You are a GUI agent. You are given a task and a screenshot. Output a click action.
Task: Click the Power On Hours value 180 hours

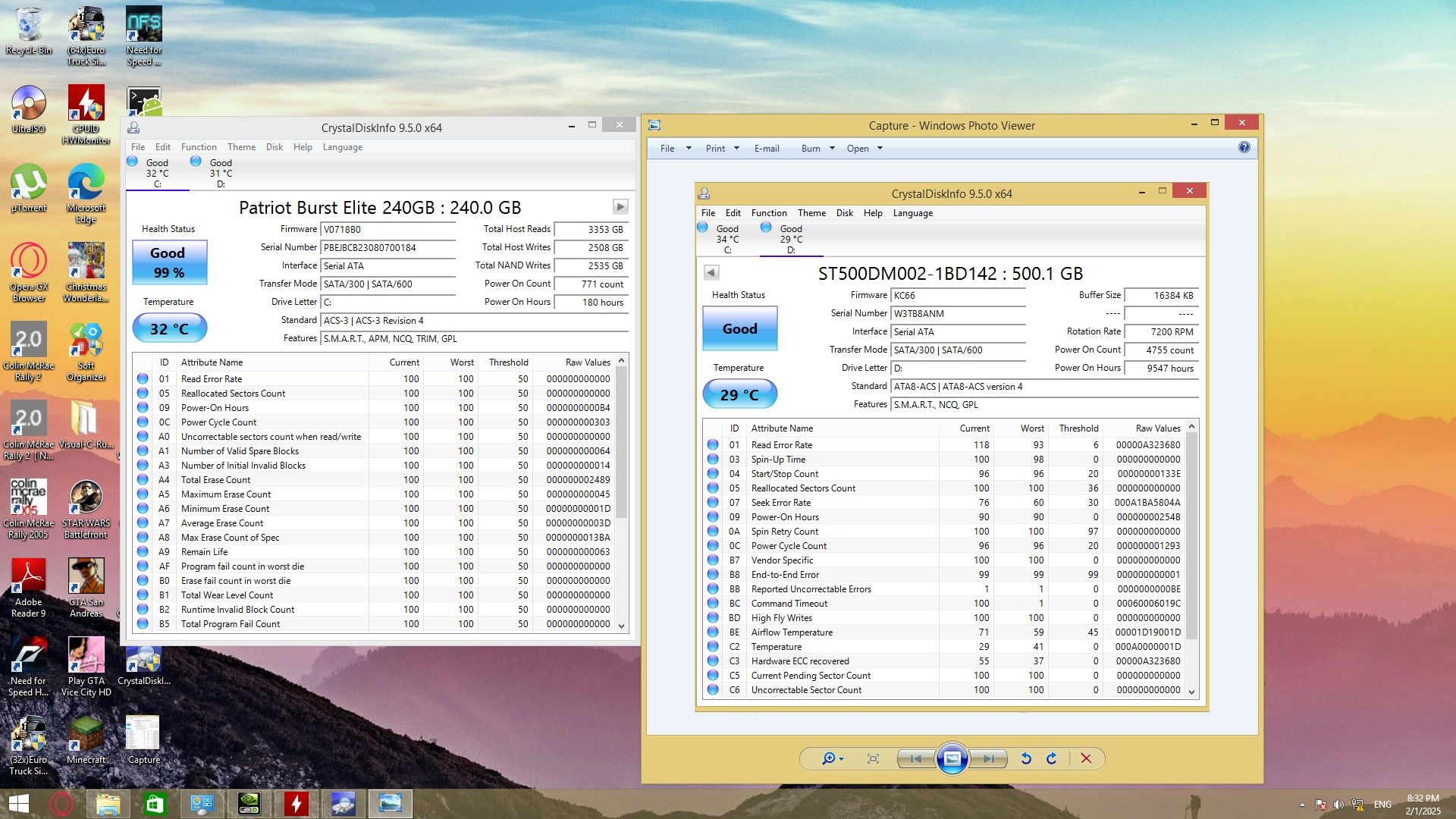(591, 302)
